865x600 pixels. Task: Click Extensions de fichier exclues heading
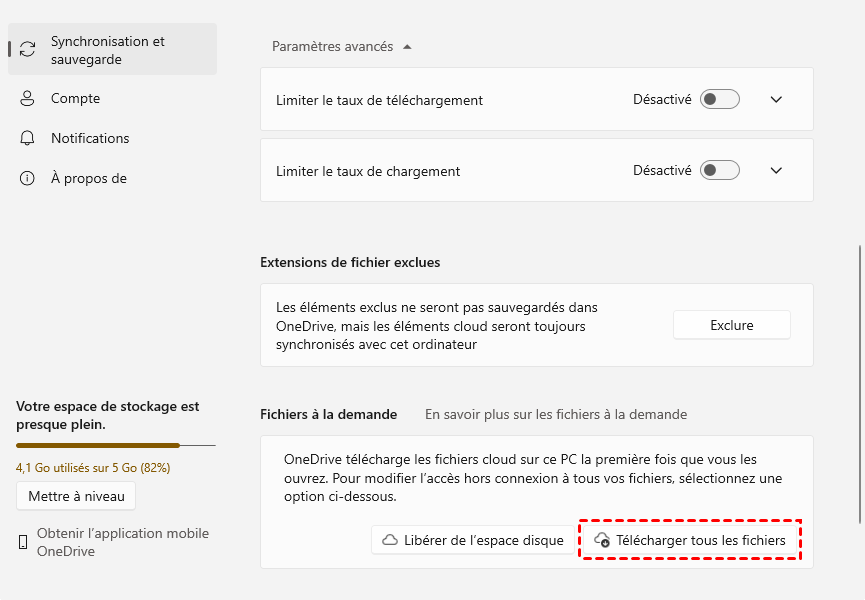(350, 262)
